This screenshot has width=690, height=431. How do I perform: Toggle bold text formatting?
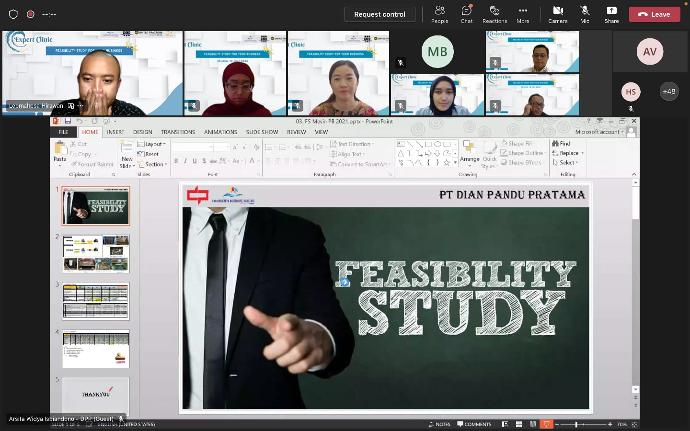coord(176,161)
